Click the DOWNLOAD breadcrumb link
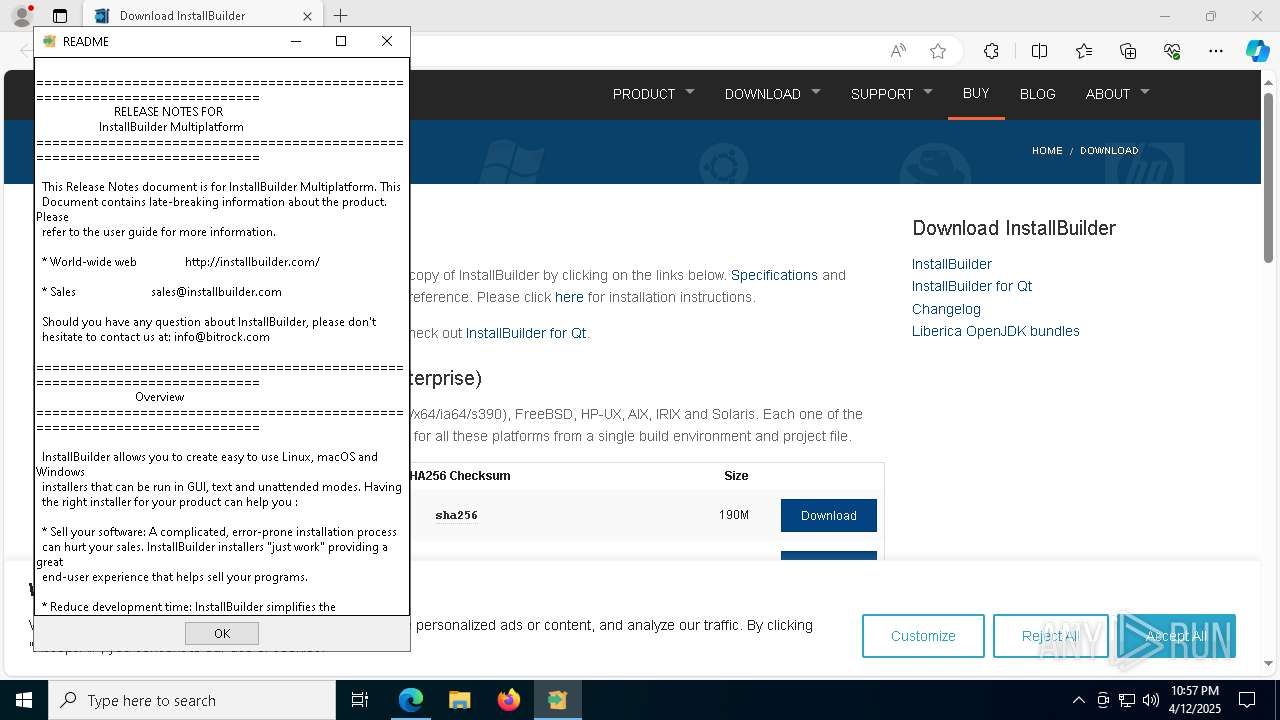 click(x=1109, y=150)
